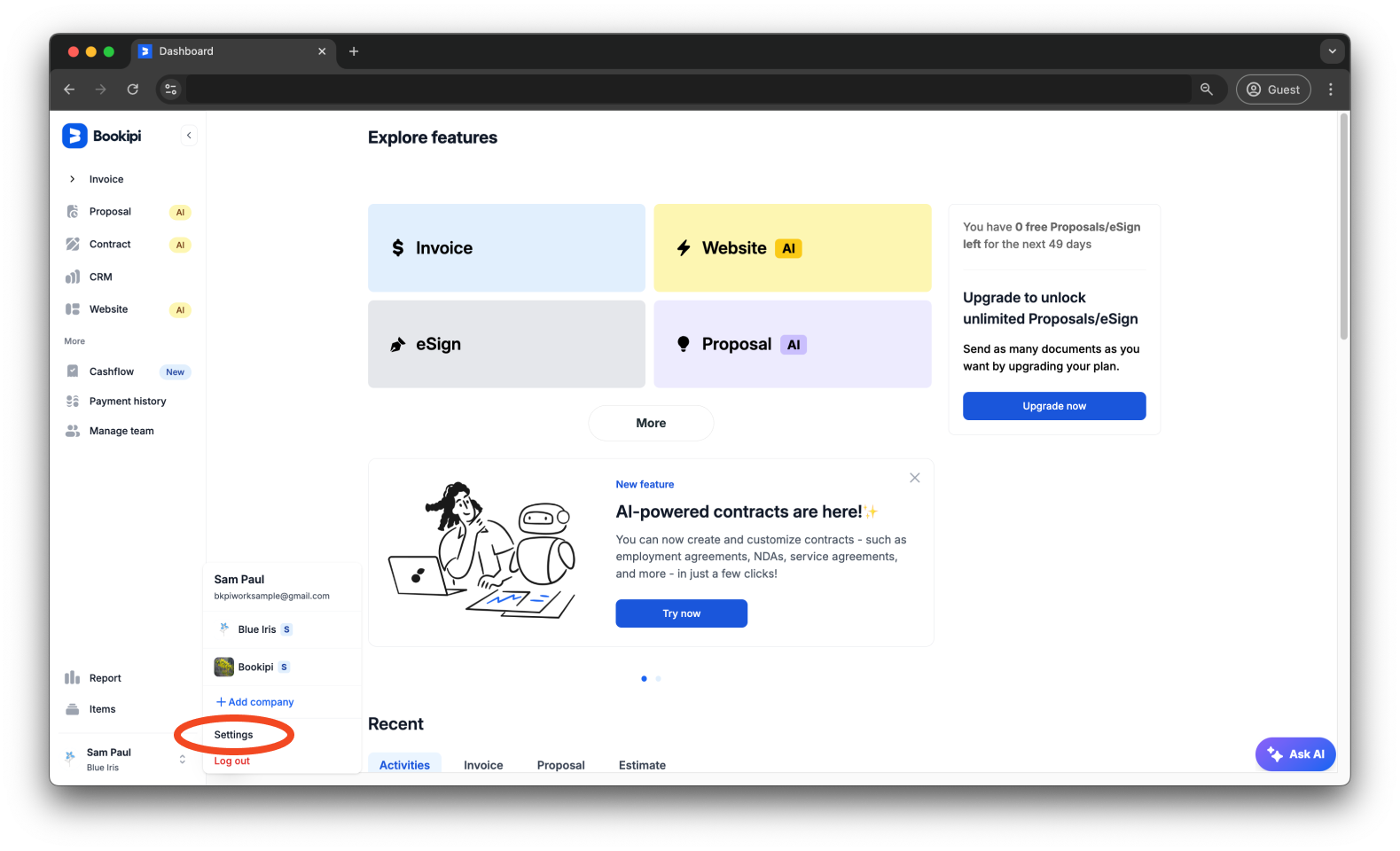
Task: Click the Payment history icon
Action: (73, 402)
